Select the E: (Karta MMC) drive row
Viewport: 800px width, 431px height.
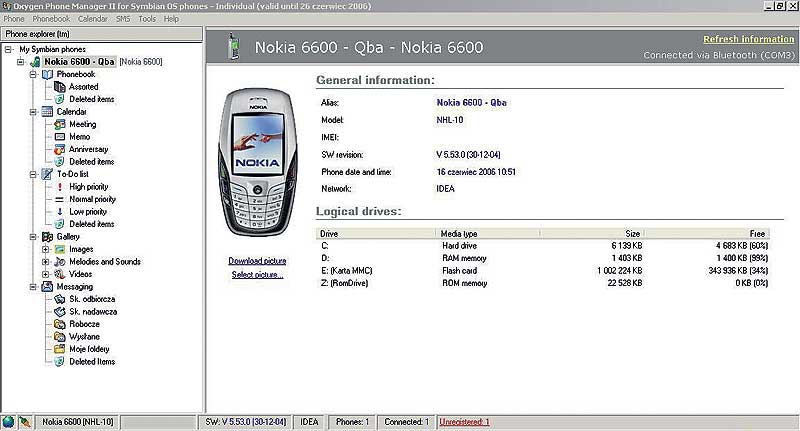pyautogui.click(x=543, y=271)
